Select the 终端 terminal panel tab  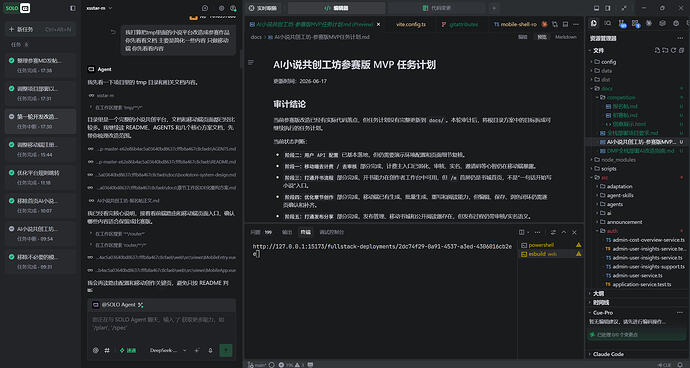(305, 232)
